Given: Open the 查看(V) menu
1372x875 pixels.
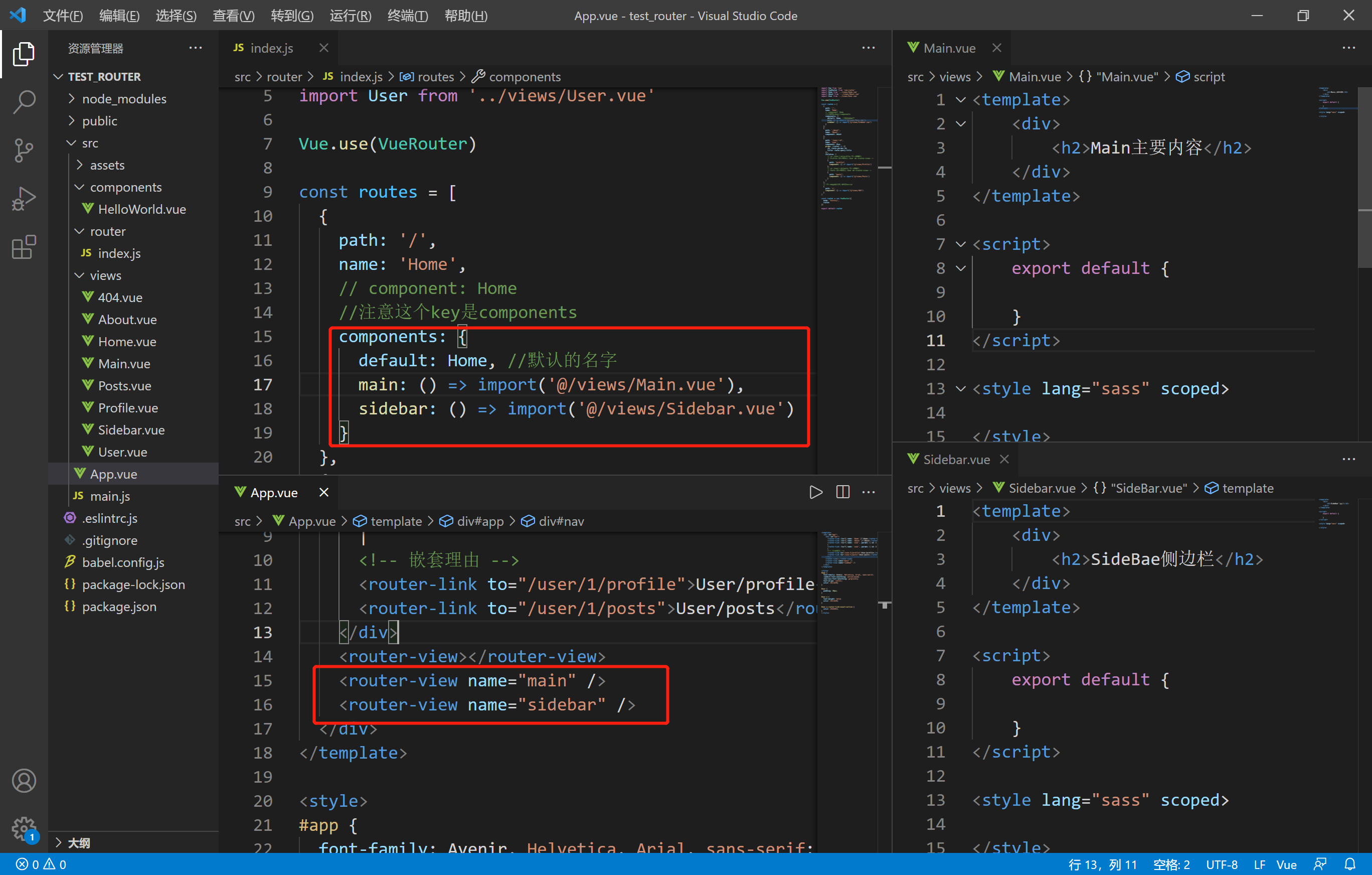Looking at the screenshot, I should (234, 16).
